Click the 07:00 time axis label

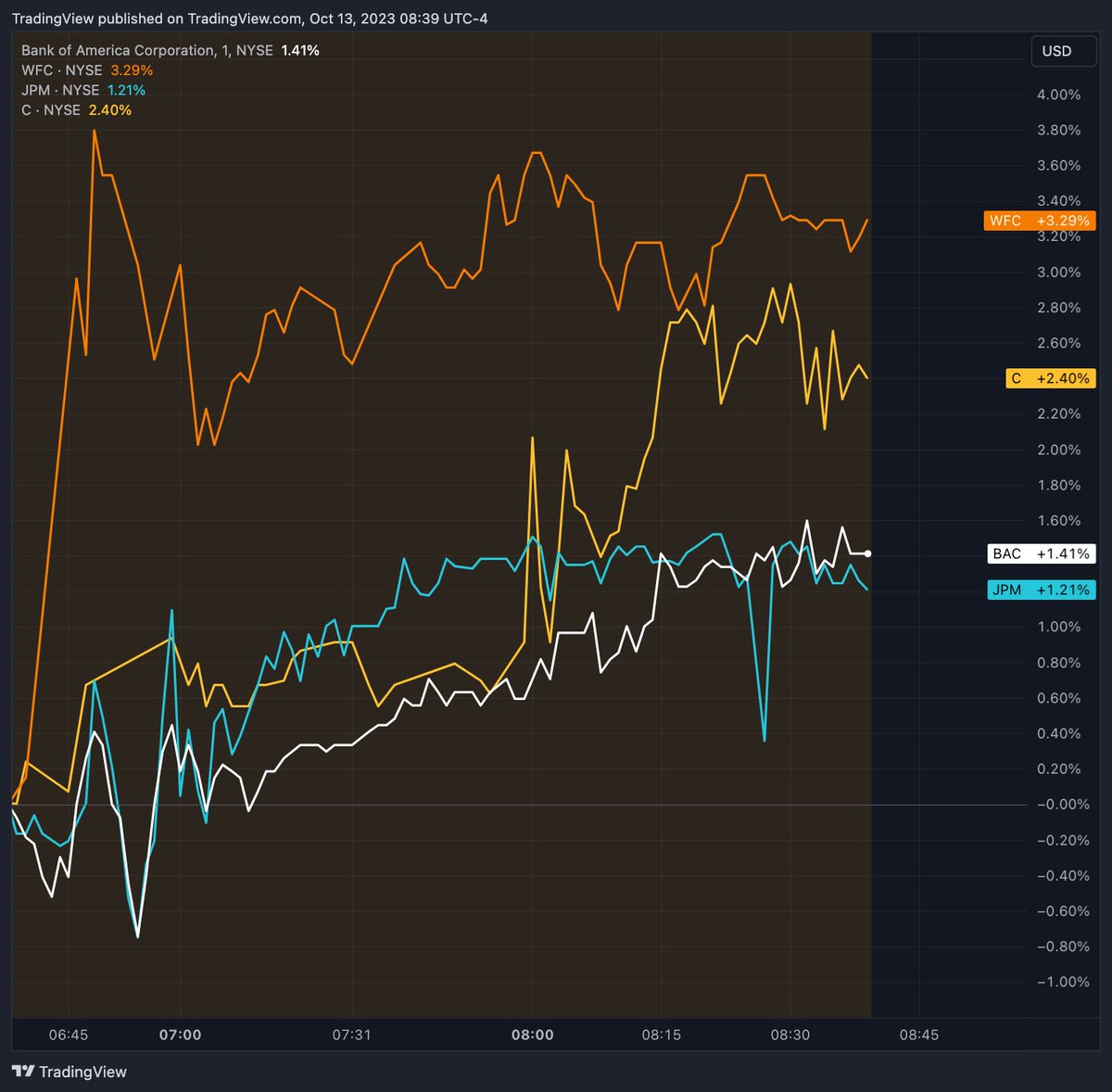(x=180, y=1035)
